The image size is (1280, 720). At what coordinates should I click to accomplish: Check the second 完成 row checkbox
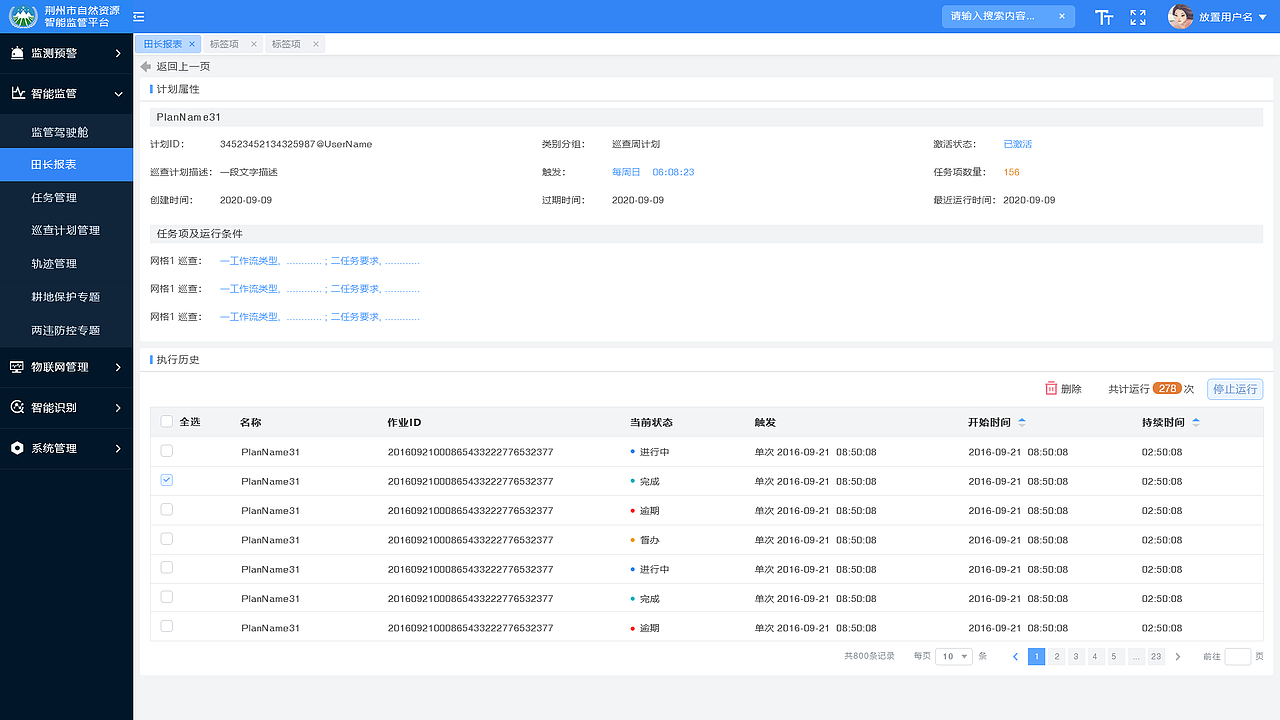click(167, 597)
